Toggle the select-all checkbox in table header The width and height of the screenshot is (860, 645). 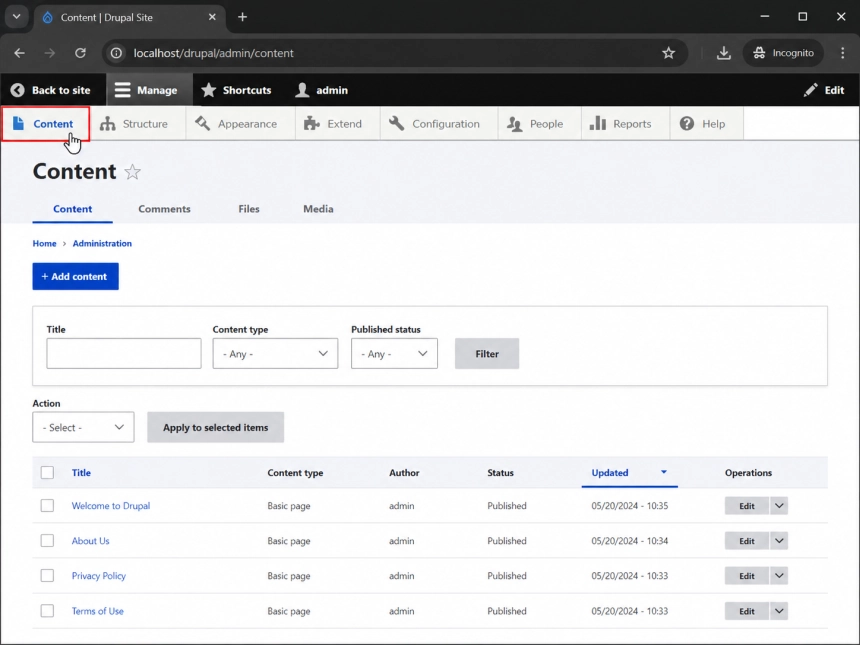point(47,472)
